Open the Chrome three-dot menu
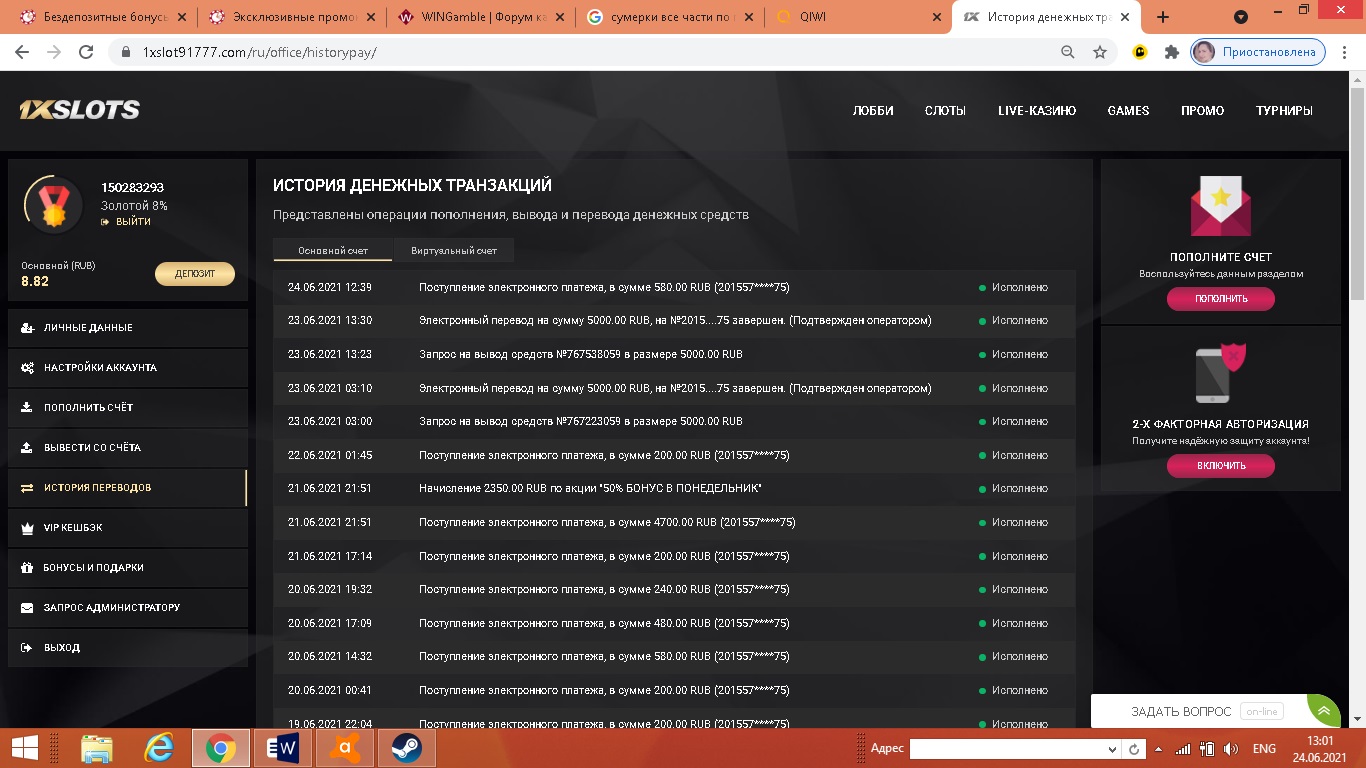 (x=1345, y=52)
